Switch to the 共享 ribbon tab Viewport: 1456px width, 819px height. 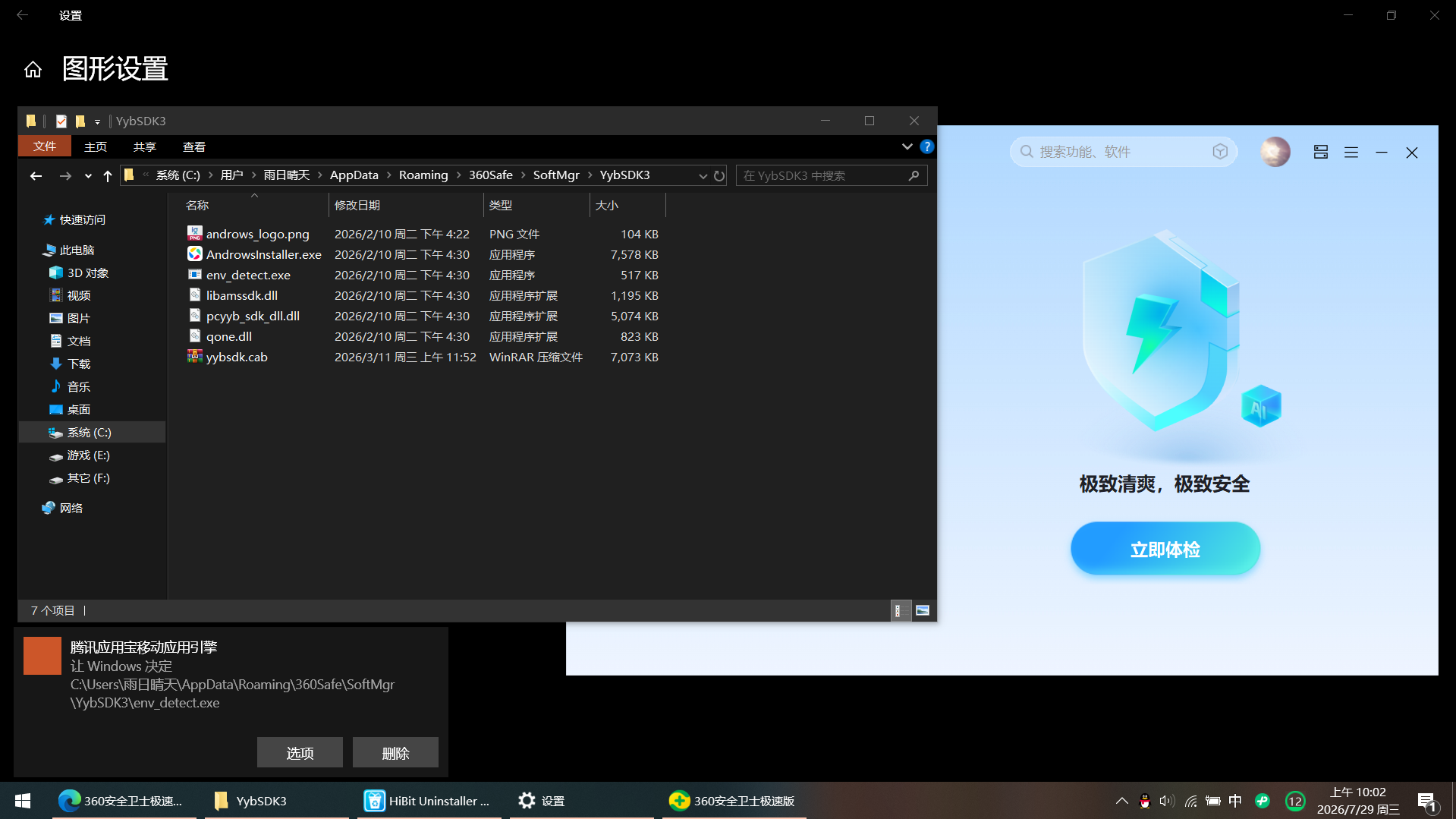[x=145, y=146]
